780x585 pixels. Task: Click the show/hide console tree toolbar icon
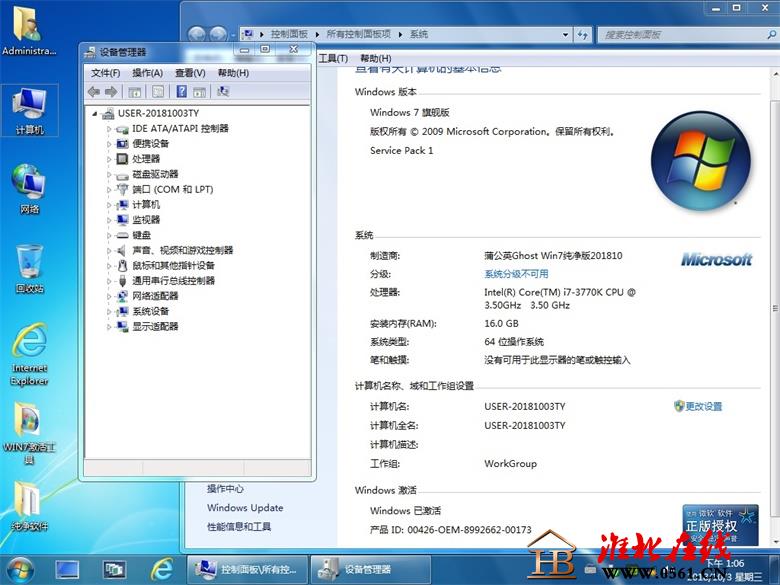click(135, 92)
